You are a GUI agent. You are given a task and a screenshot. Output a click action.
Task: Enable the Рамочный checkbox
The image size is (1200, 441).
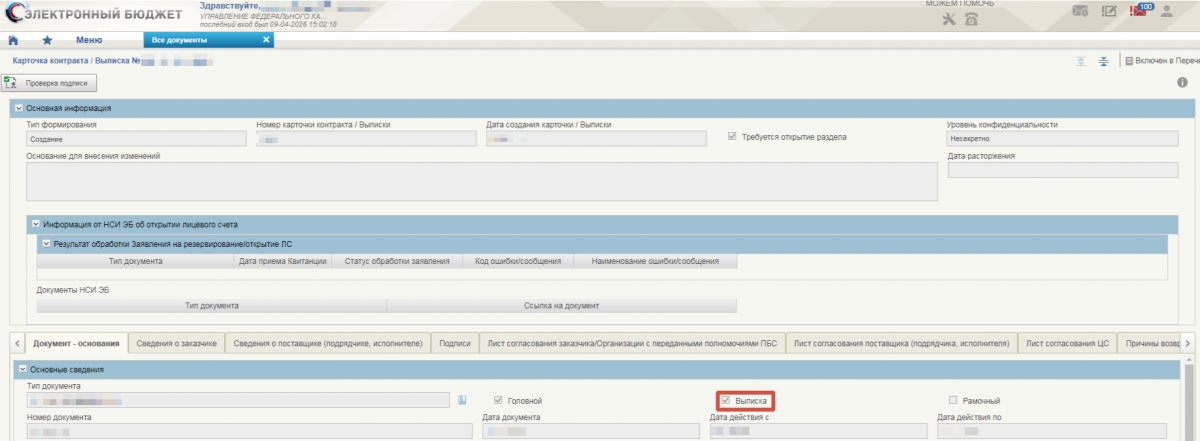[953, 401]
